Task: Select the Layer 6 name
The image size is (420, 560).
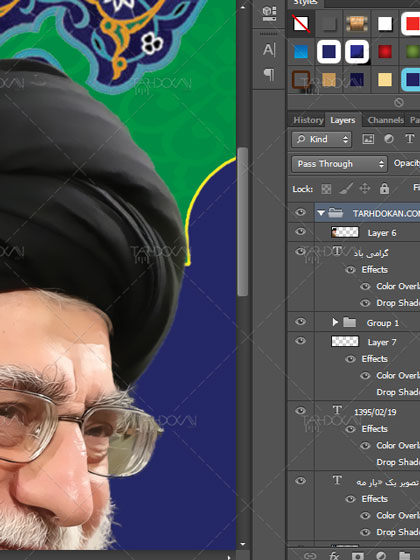Action: tap(382, 233)
